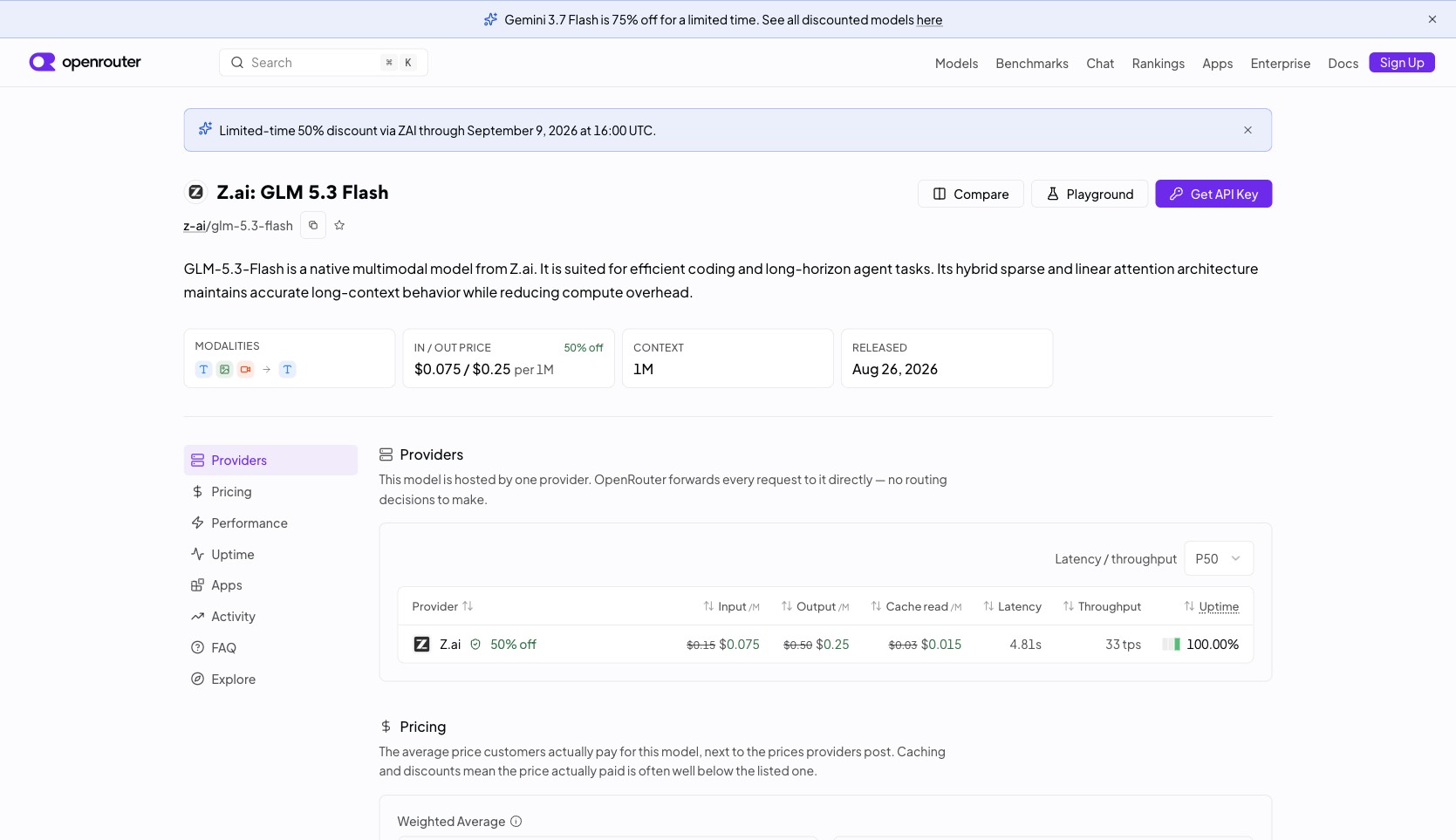Open Rankings in the top navigation
Screen dimensions: 1456x840
click(1158, 64)
